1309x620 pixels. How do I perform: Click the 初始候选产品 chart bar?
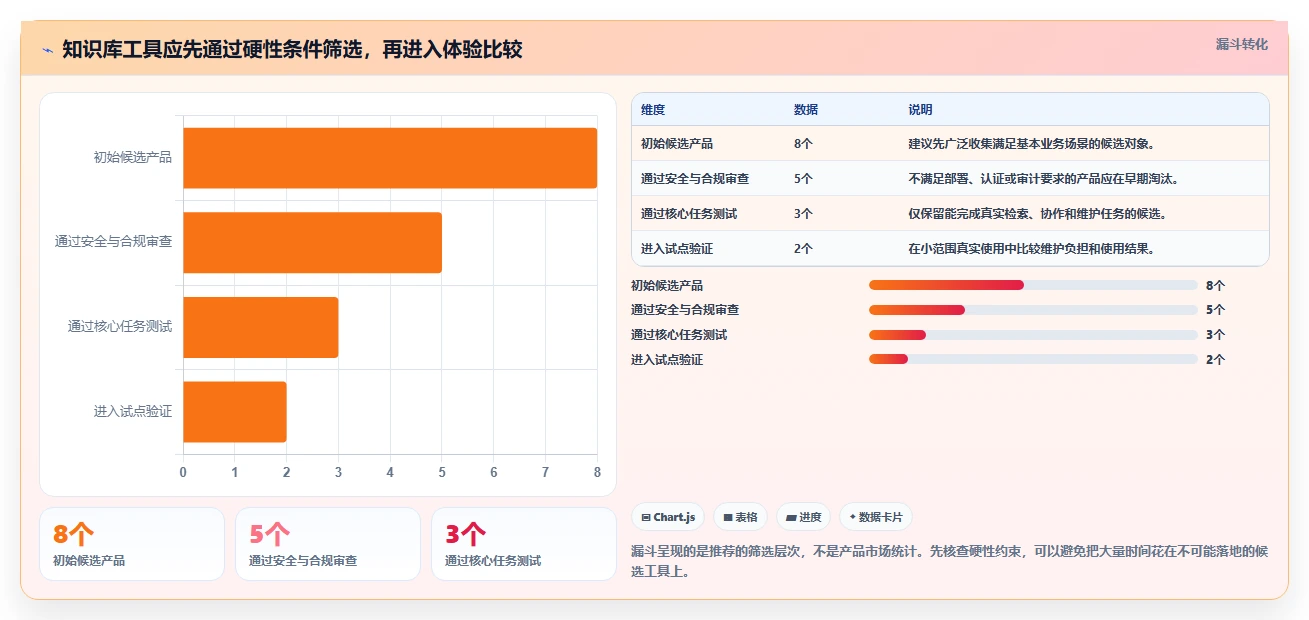point(390,158)
